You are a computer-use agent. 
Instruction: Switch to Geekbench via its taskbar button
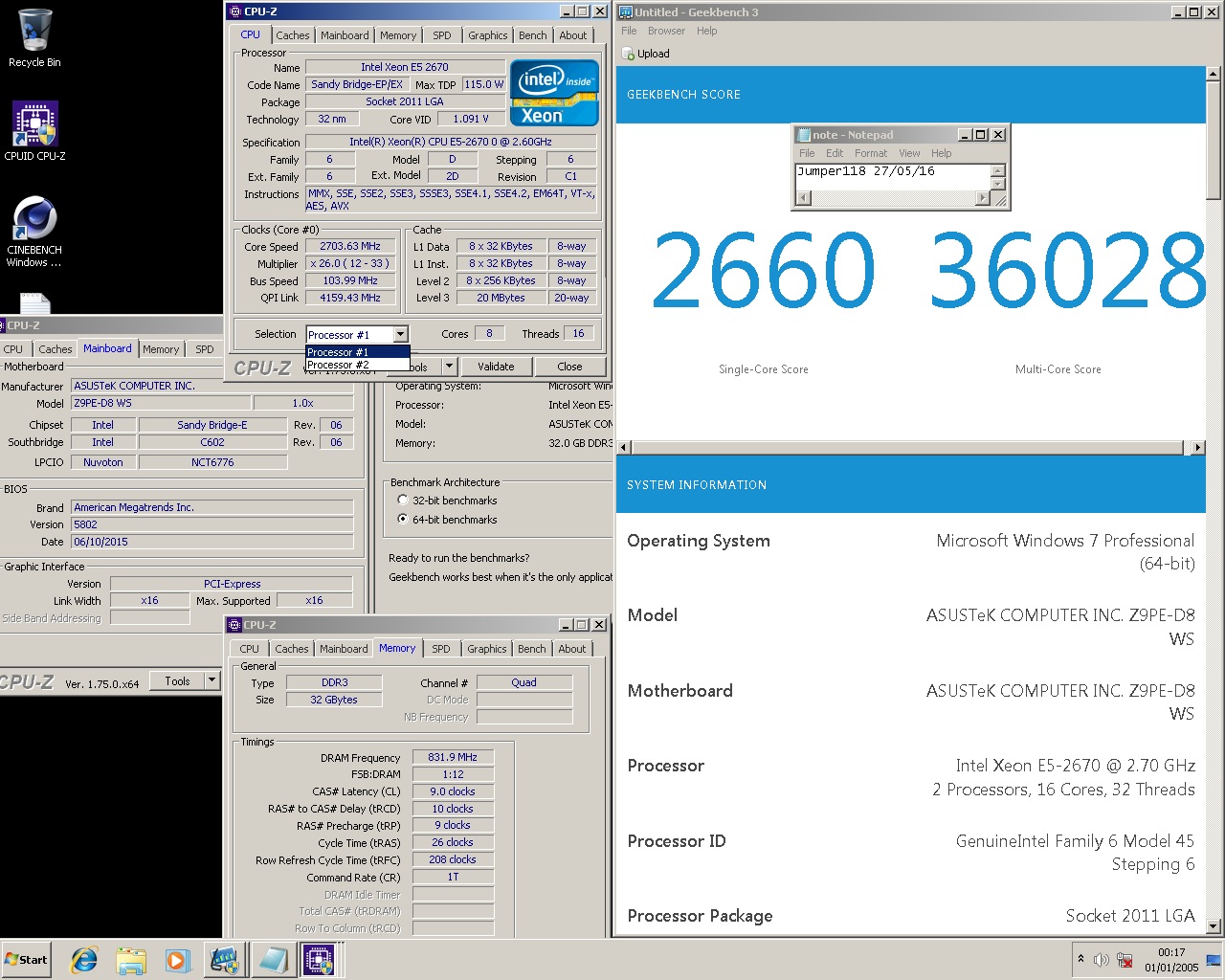point(225,960)
